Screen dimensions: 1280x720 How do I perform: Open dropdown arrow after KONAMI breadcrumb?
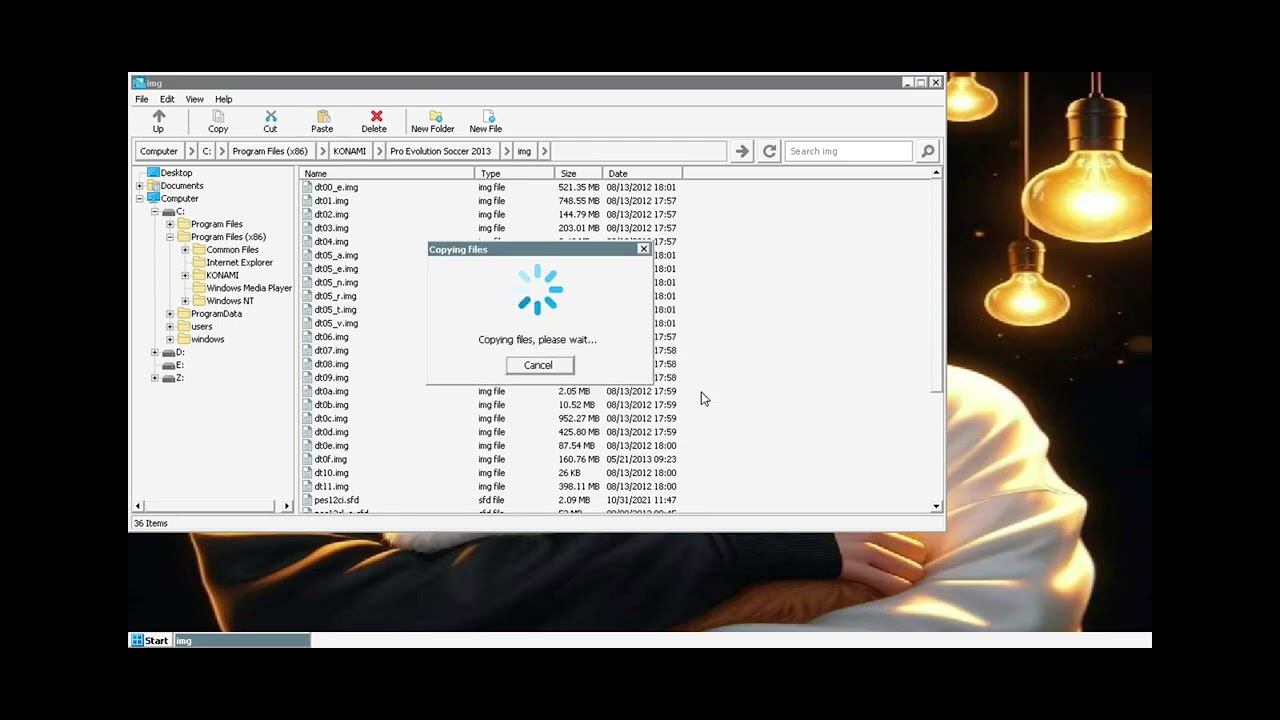pyautogui.click(x=378, y=151)
